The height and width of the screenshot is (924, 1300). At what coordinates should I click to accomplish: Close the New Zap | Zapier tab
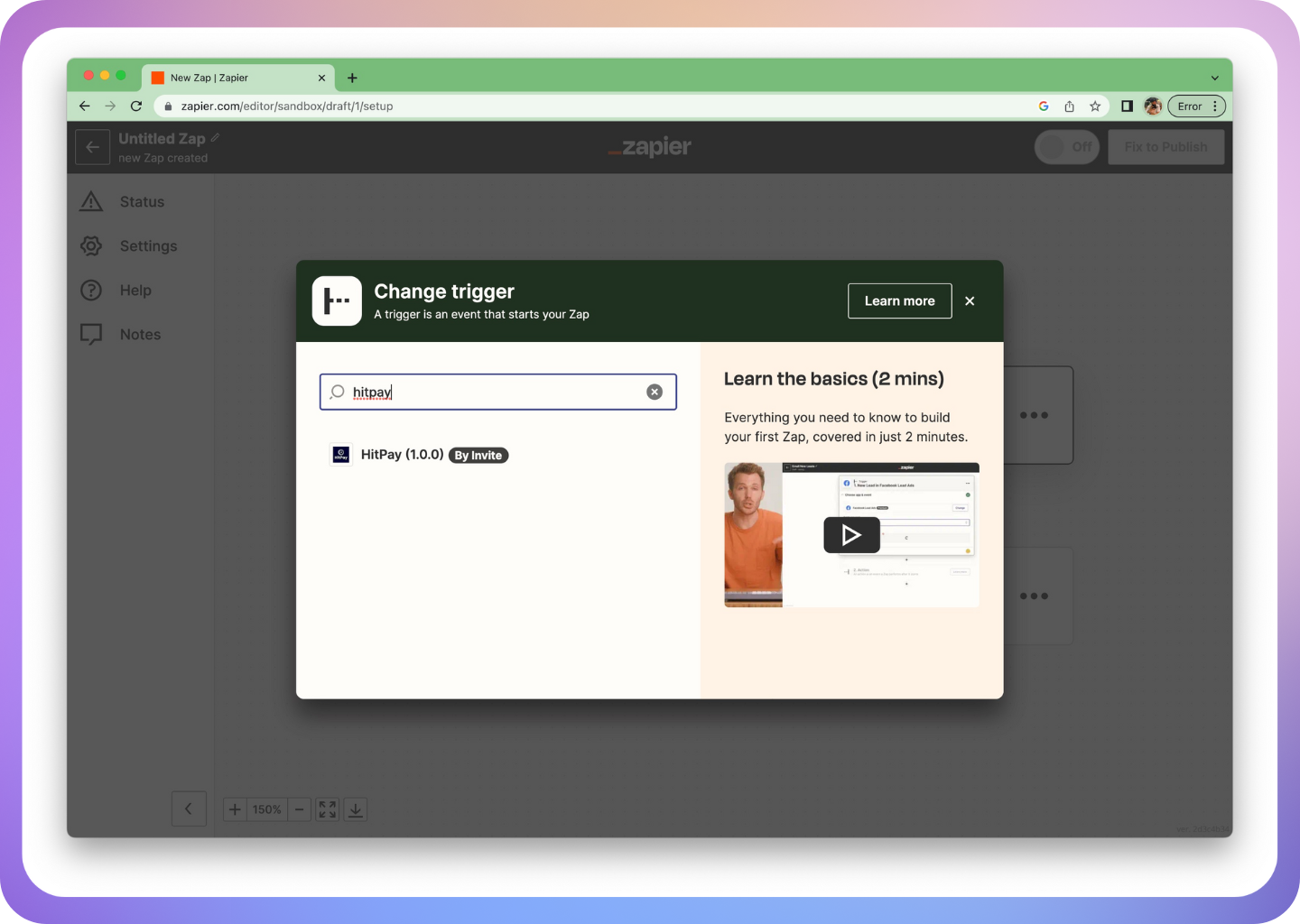pyautogui.click(x=321, y=78)
